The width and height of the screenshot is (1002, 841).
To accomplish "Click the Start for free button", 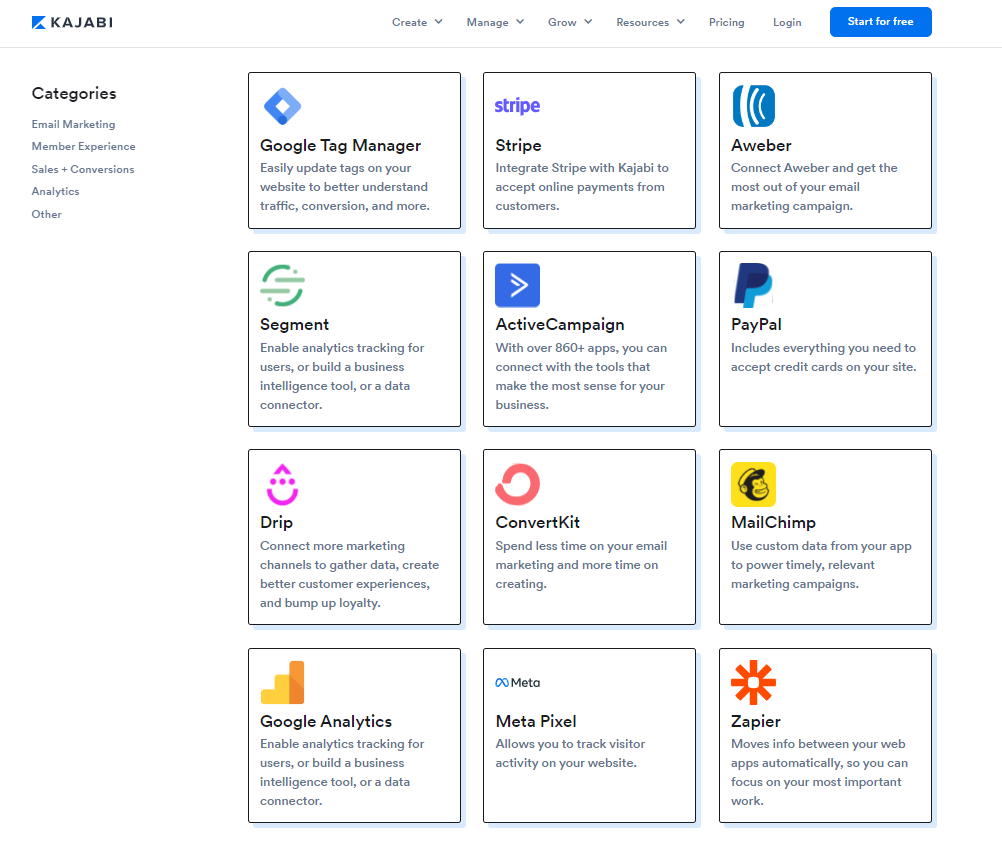I will click(881, 22).
